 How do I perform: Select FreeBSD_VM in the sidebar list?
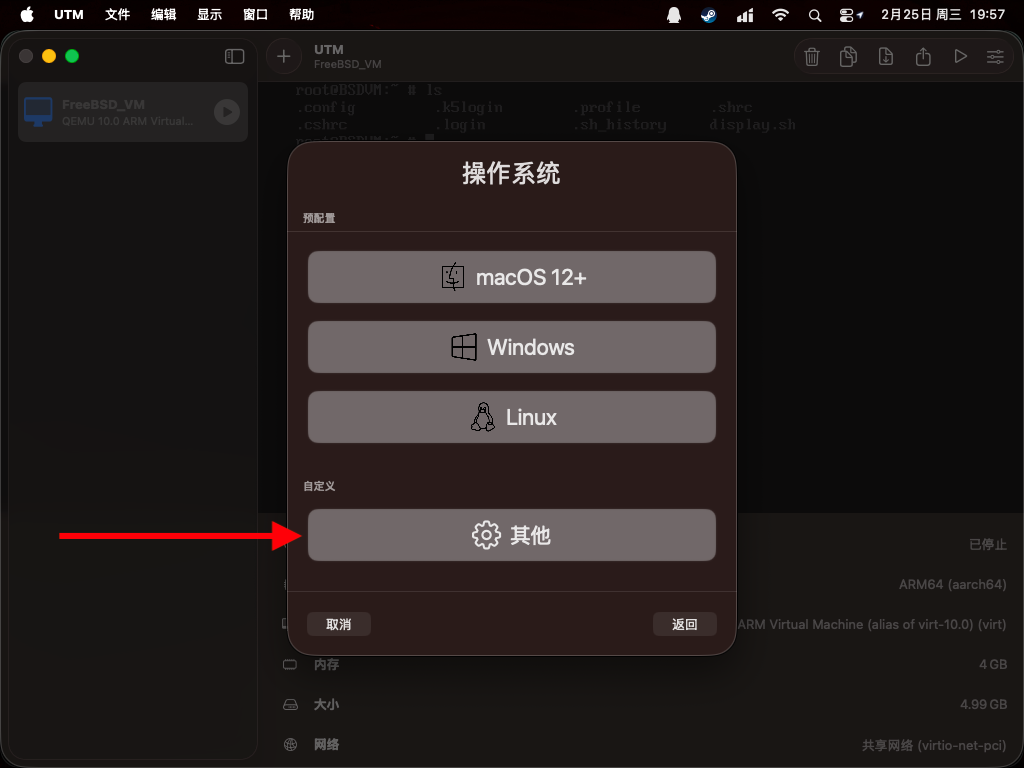coord(133,112)
